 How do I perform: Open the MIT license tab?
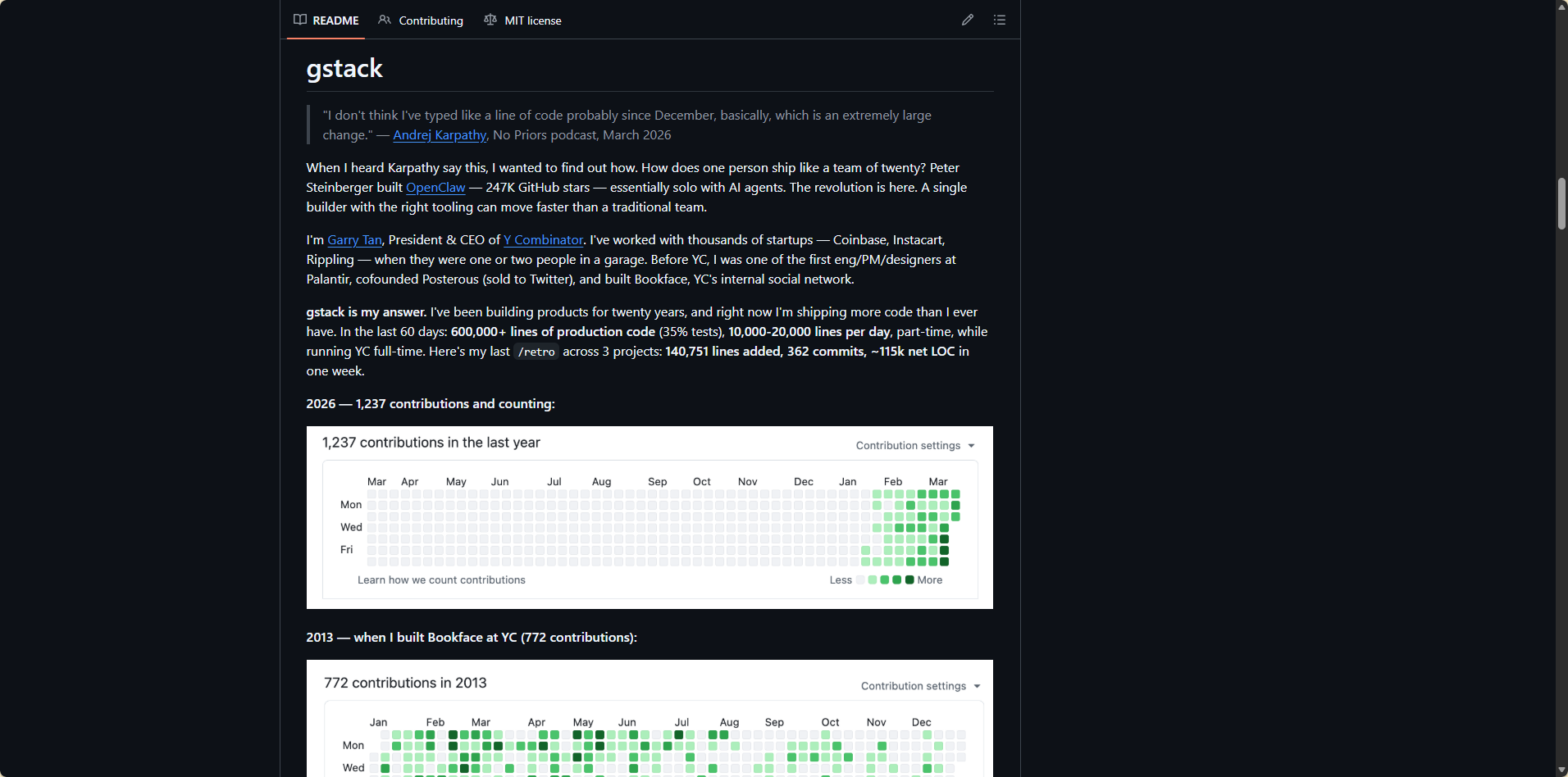(x=532, y=20)
